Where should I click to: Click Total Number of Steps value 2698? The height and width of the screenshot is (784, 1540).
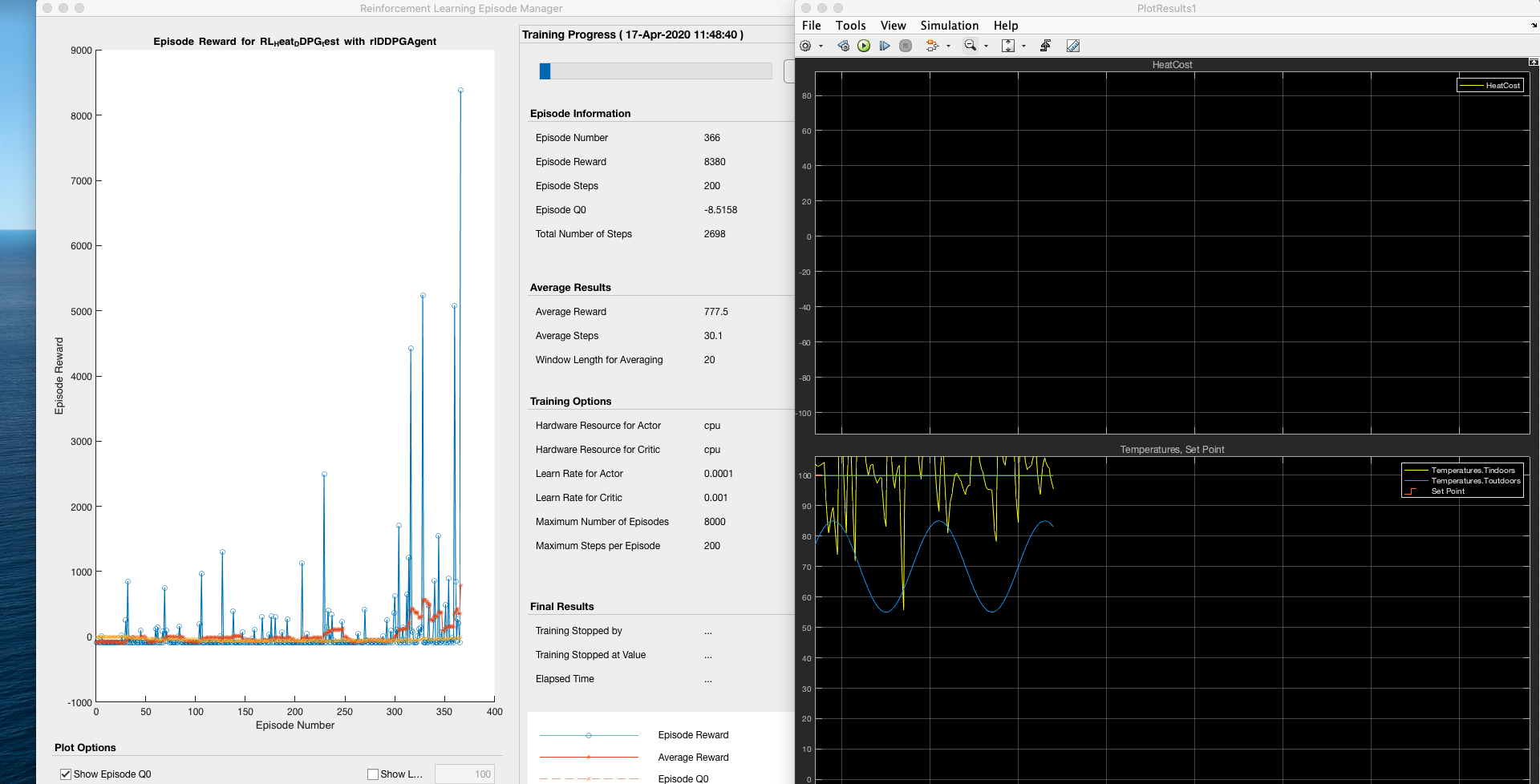click(715, 234)
